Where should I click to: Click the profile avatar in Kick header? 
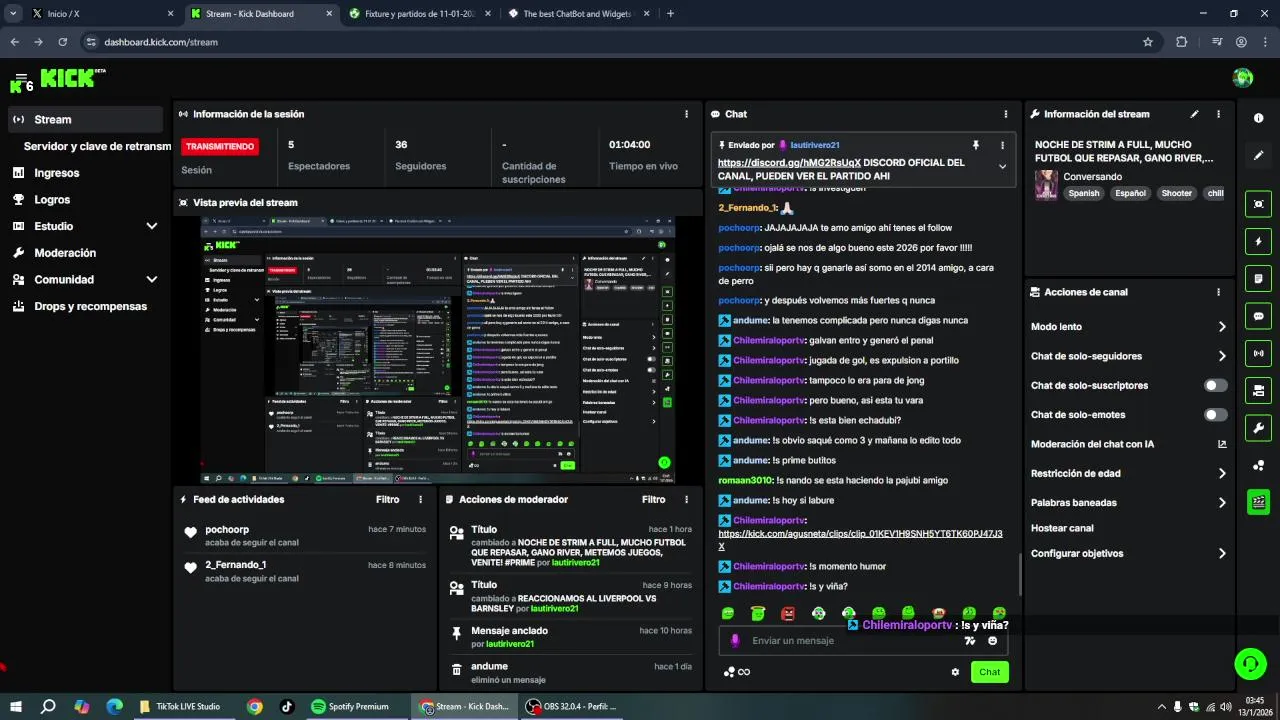pos(1243,78)
